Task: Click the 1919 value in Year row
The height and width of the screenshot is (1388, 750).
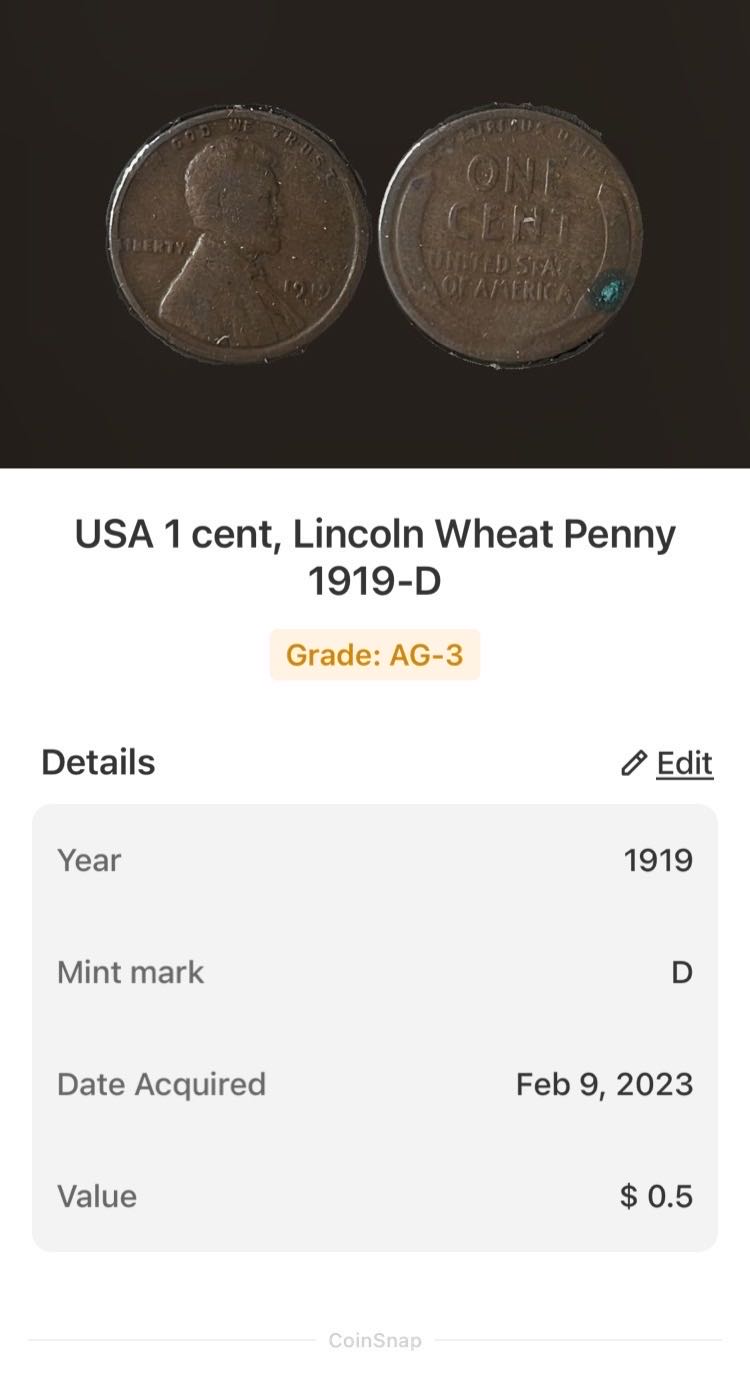Action: point(658,860)
